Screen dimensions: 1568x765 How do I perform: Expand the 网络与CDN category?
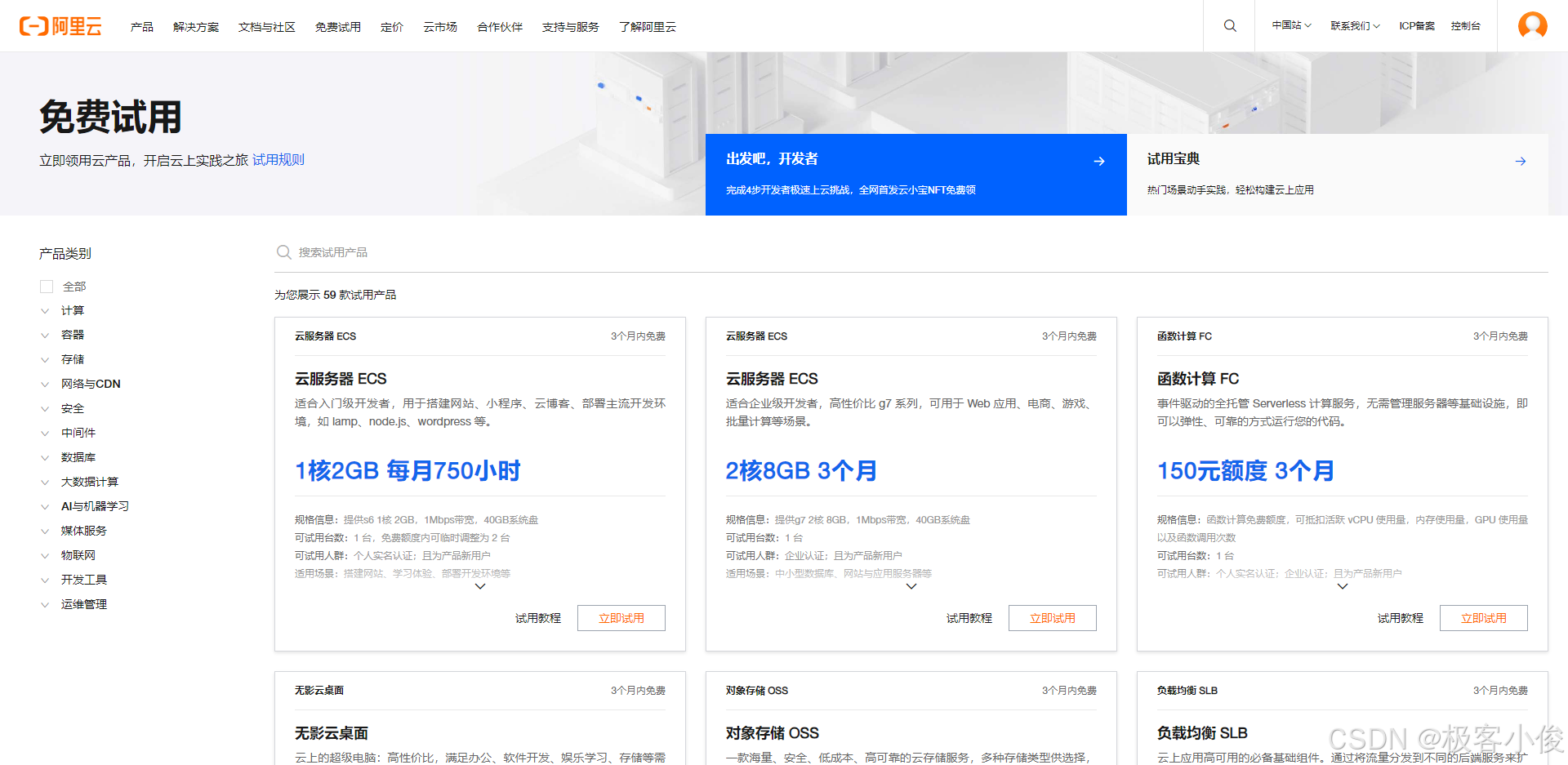pyautogui.click(x=45, y=385)
